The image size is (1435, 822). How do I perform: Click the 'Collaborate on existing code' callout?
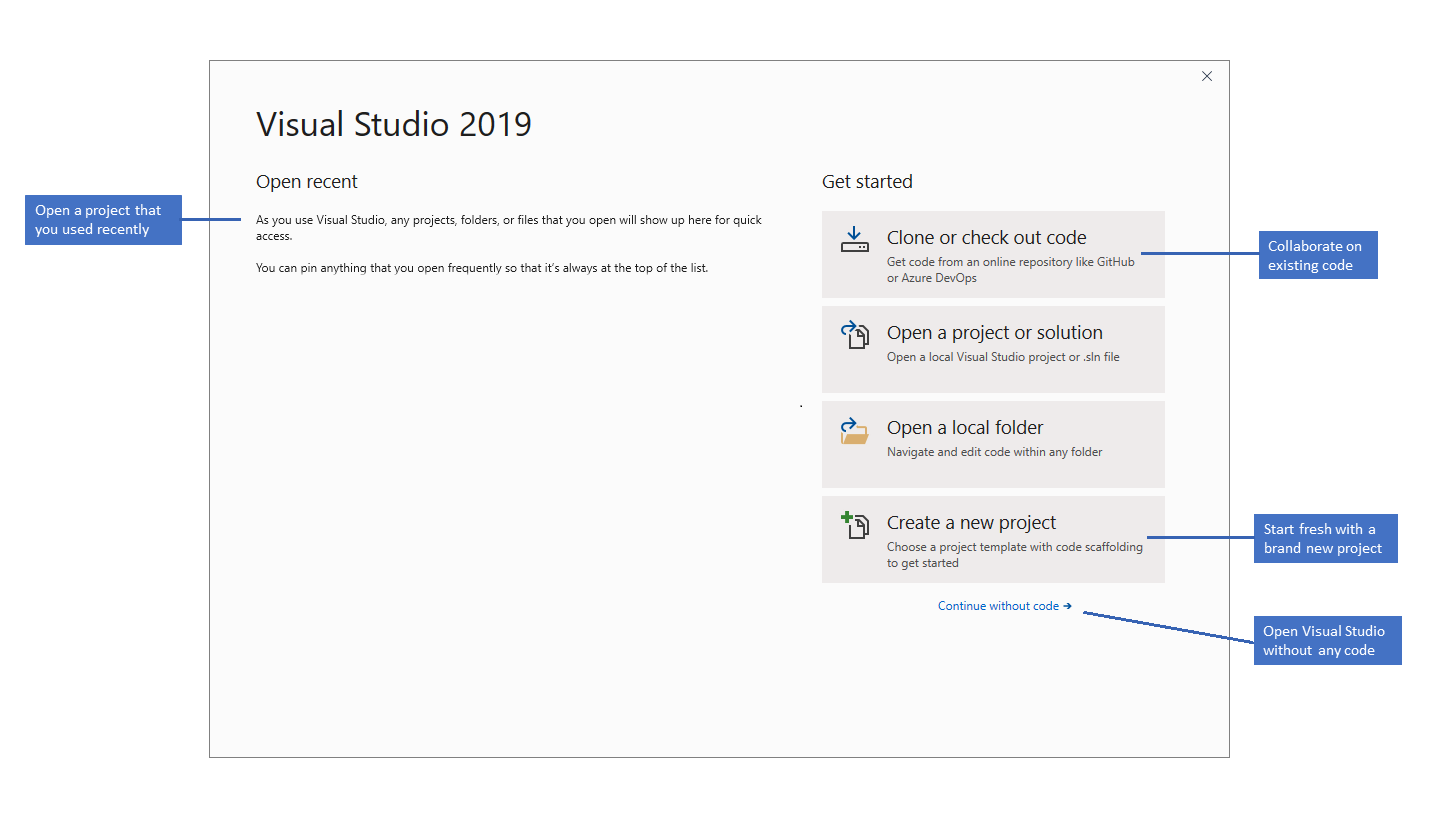[x=1317, y=256]
